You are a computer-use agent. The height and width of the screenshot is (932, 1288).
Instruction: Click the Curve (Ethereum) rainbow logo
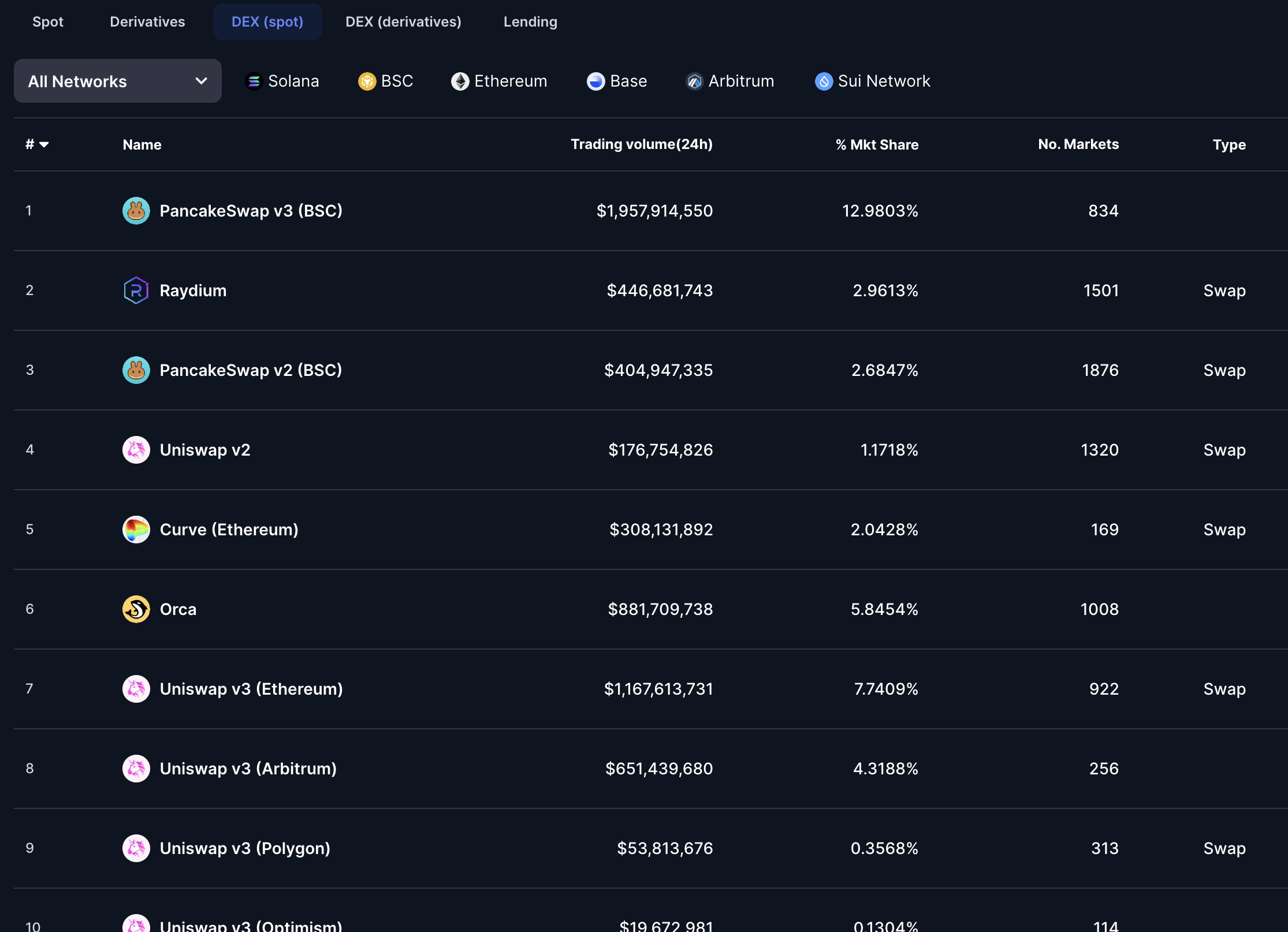click(x=136, y=530)
